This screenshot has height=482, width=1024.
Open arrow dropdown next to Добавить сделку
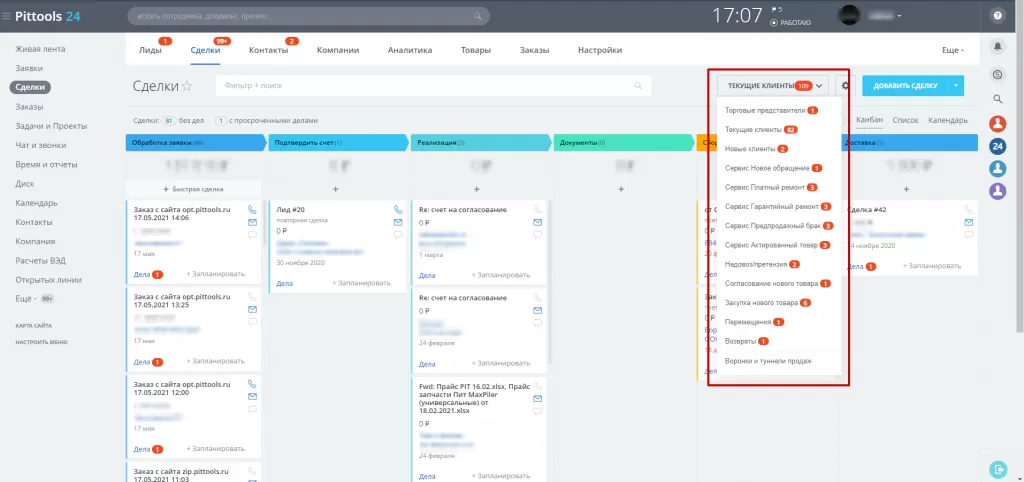[956, 86]
